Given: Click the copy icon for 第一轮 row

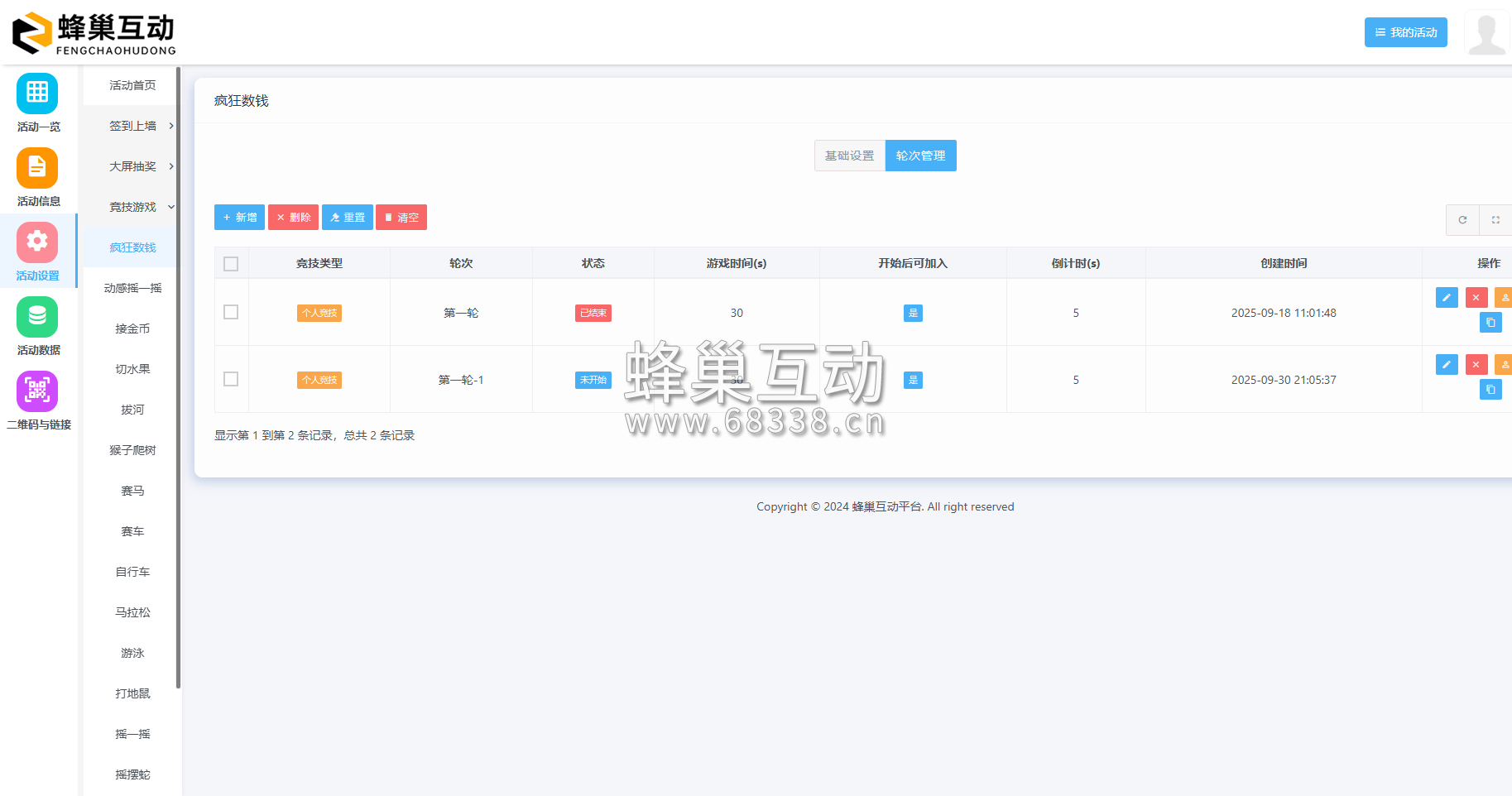Looking at the screenshot, I should point(1490,323).
